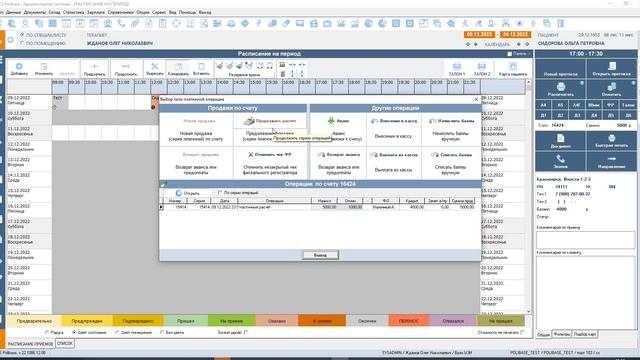Click the Вырезать scissors button
Image resolution: width=640 pixels, height=360 pixels.
click(155, 69)
